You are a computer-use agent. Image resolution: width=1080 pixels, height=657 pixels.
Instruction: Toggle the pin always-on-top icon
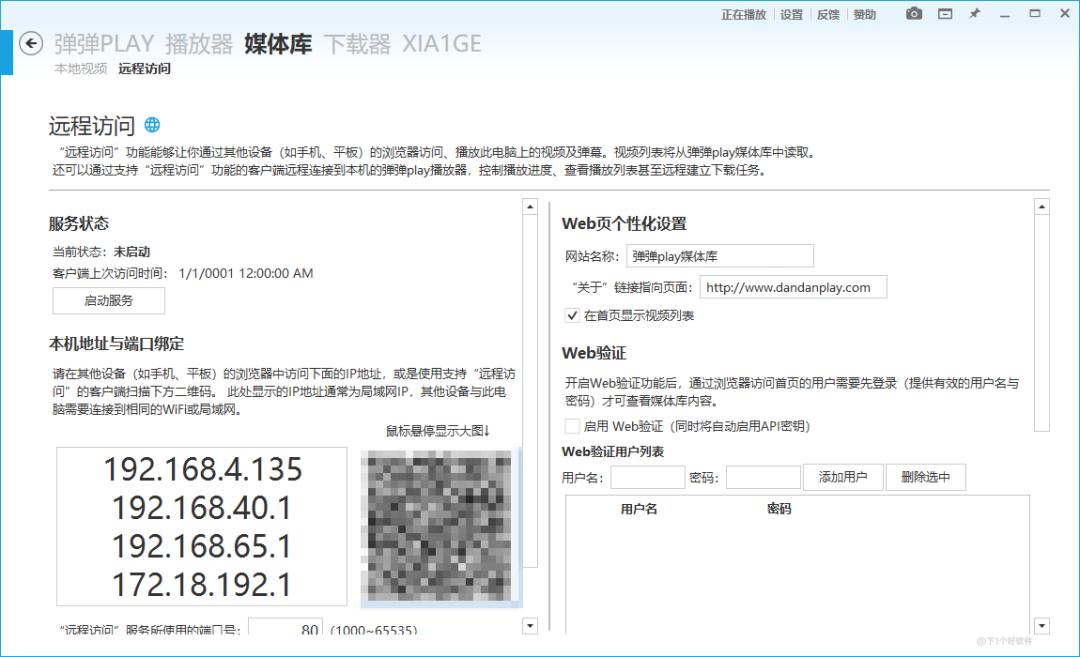(975, 14)
